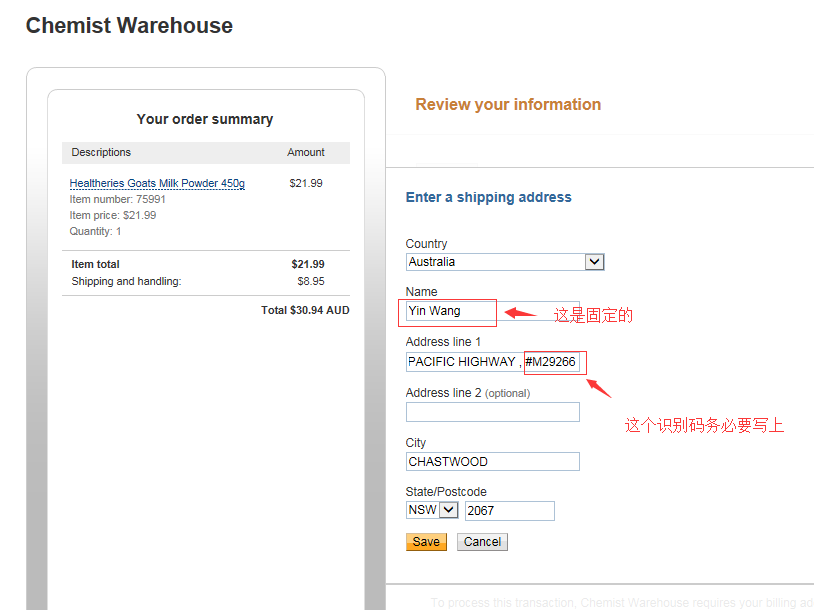Select the City field containing CHASTWOOD
814x610 pixels.
tap(493, 462)
